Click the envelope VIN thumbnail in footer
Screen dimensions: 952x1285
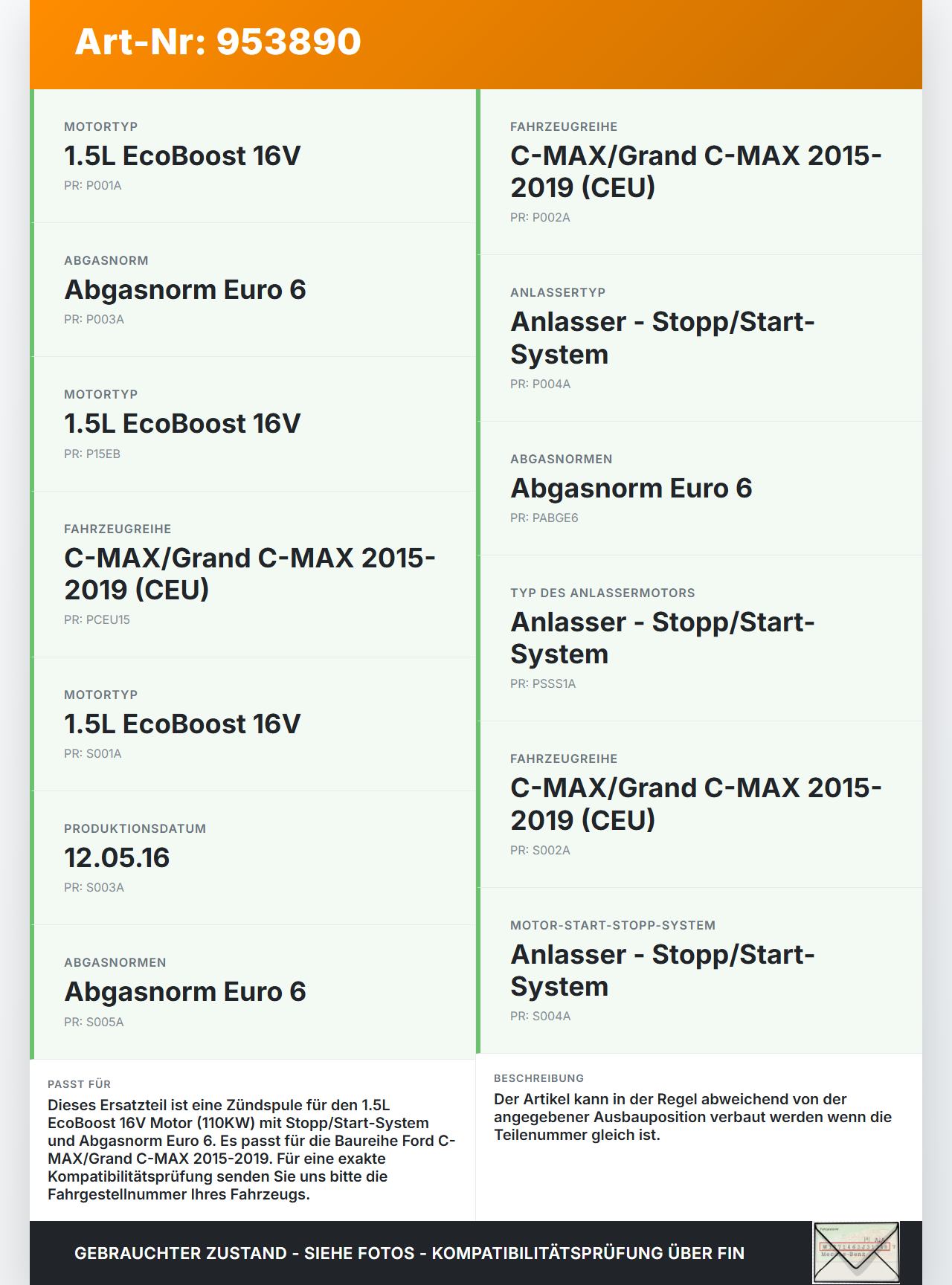(856, 1252)
